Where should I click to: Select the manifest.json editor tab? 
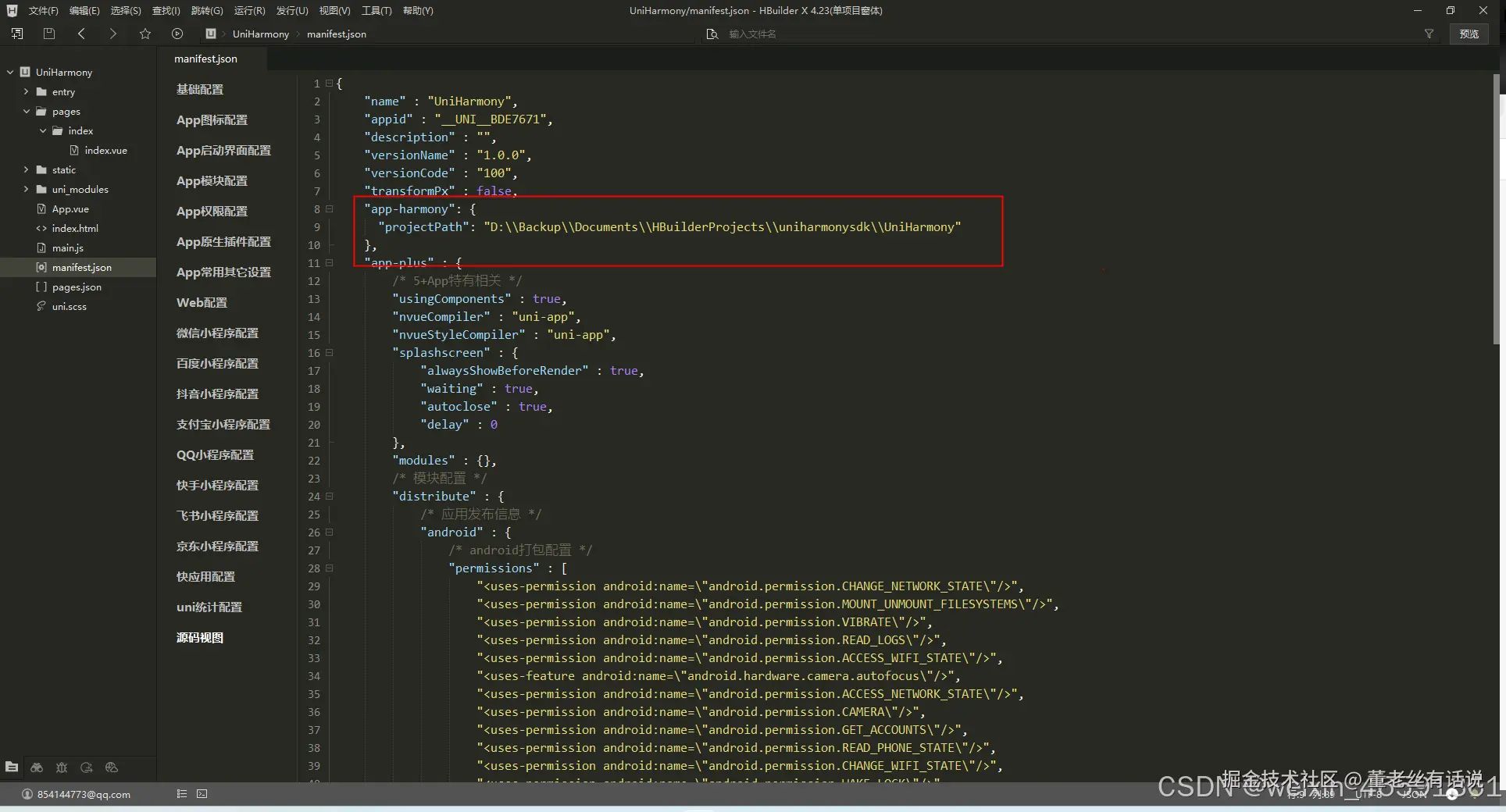point(206,59)
